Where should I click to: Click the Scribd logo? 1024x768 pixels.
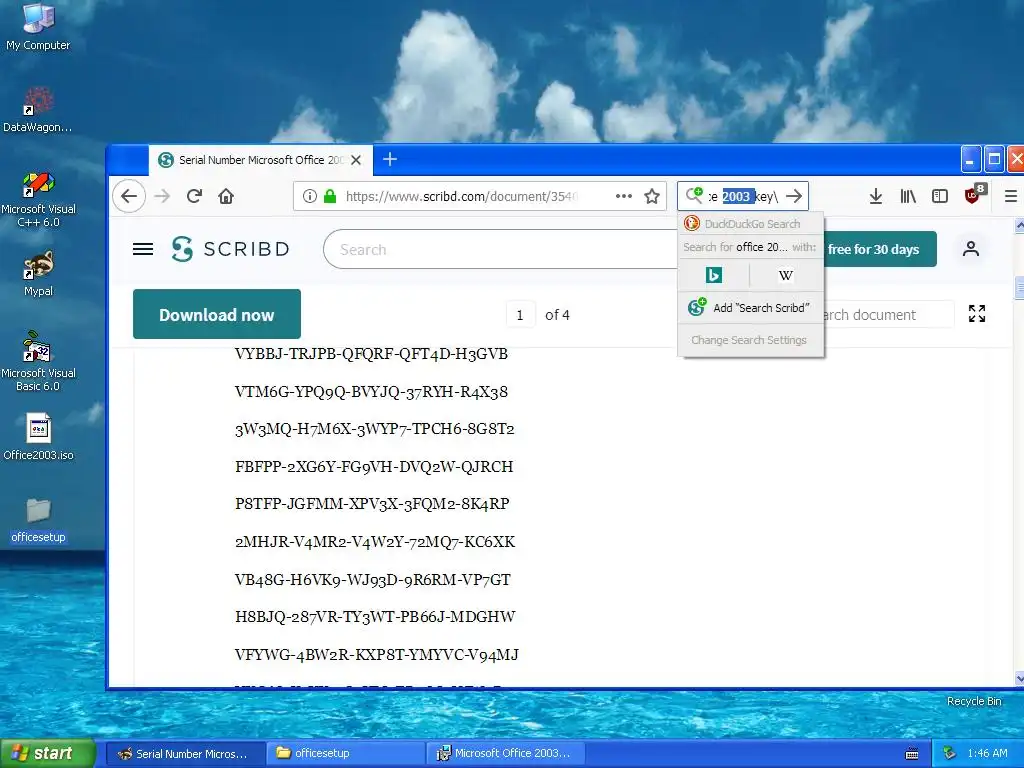230,249
